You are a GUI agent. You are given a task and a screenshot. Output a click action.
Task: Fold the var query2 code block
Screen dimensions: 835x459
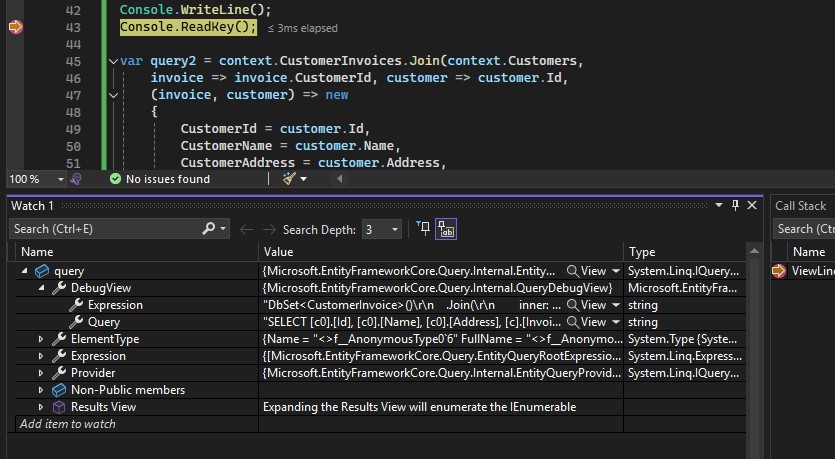112,62
